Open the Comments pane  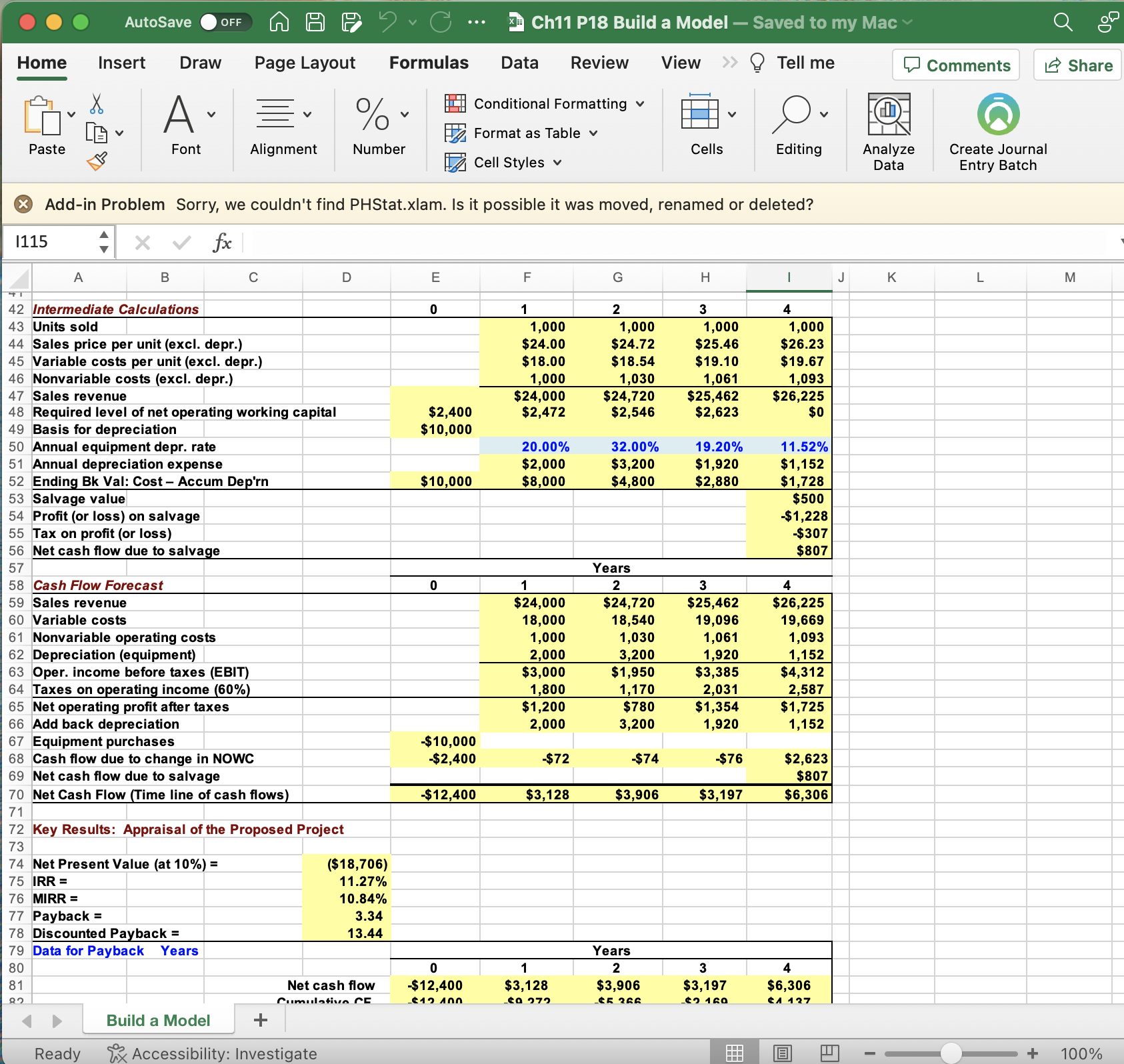point(955,65)
